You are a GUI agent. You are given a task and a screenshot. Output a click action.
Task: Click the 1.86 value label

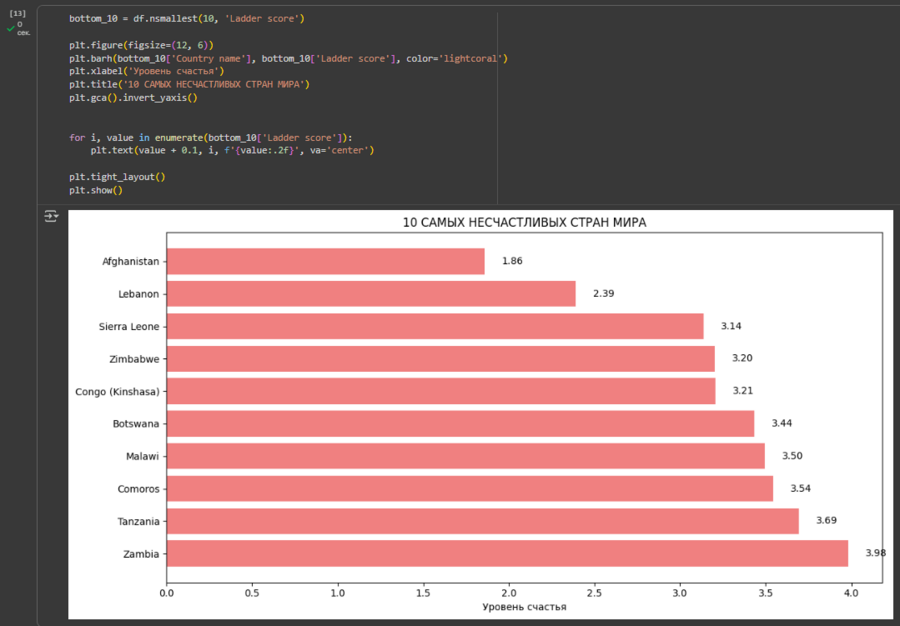512,261
